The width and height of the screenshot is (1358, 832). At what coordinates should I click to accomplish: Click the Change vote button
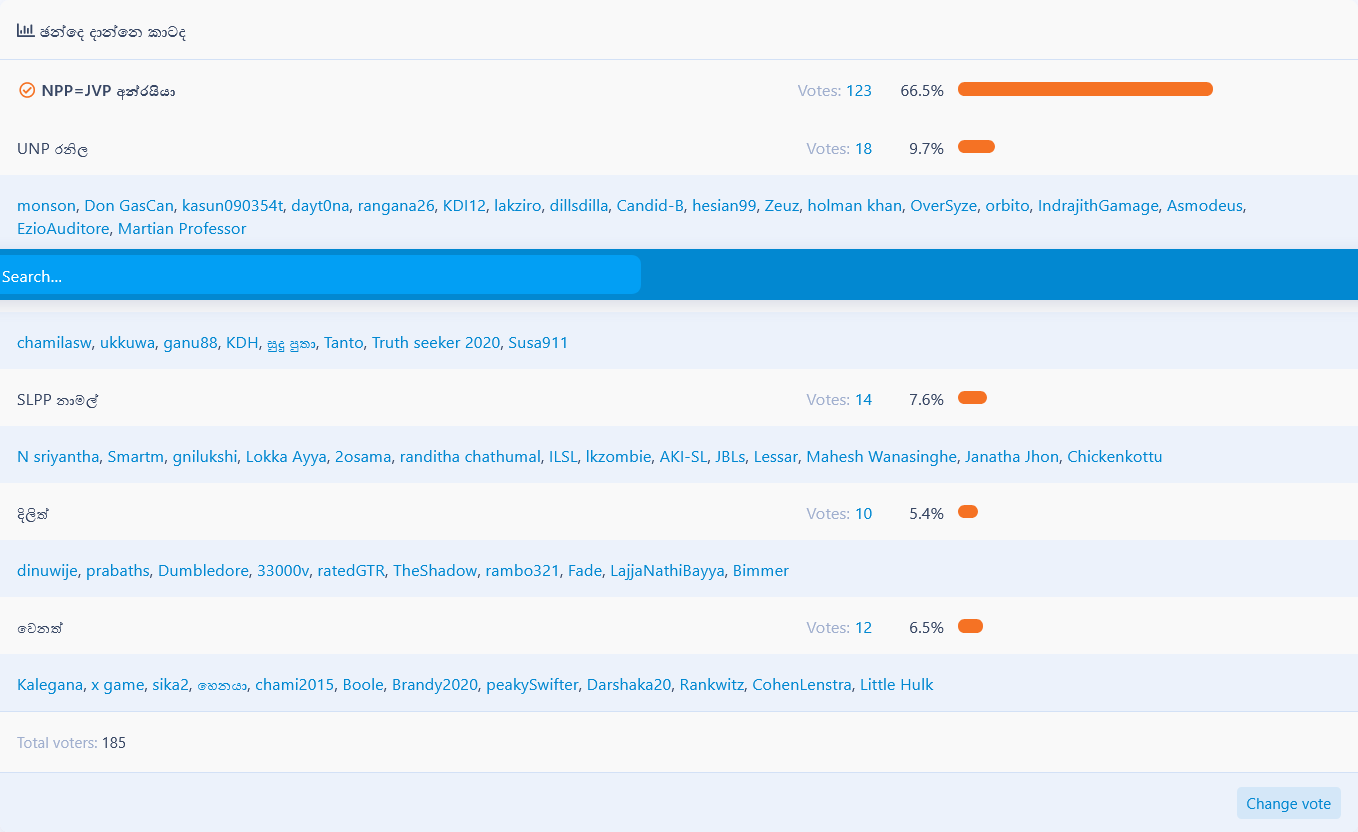(1288, 804)
